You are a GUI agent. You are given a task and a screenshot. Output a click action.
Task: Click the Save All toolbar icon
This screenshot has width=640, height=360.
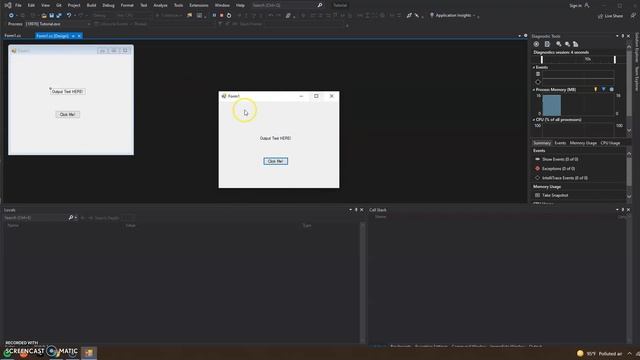[x=59, y=16]
